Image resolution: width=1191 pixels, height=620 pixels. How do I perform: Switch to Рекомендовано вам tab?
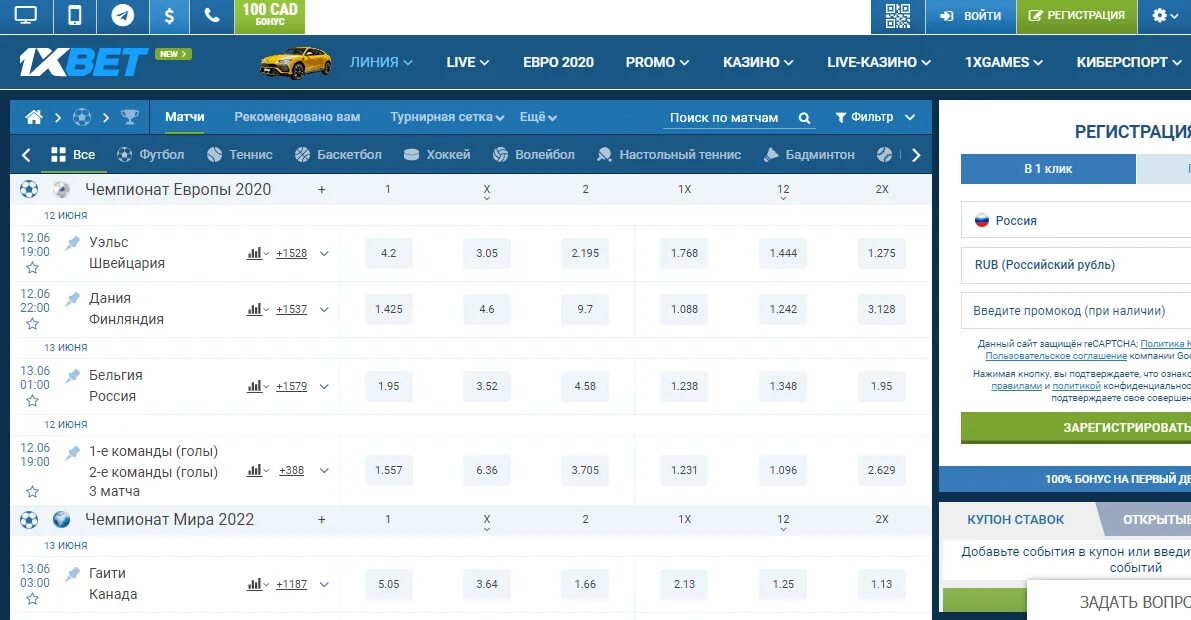tap(297, 117)
